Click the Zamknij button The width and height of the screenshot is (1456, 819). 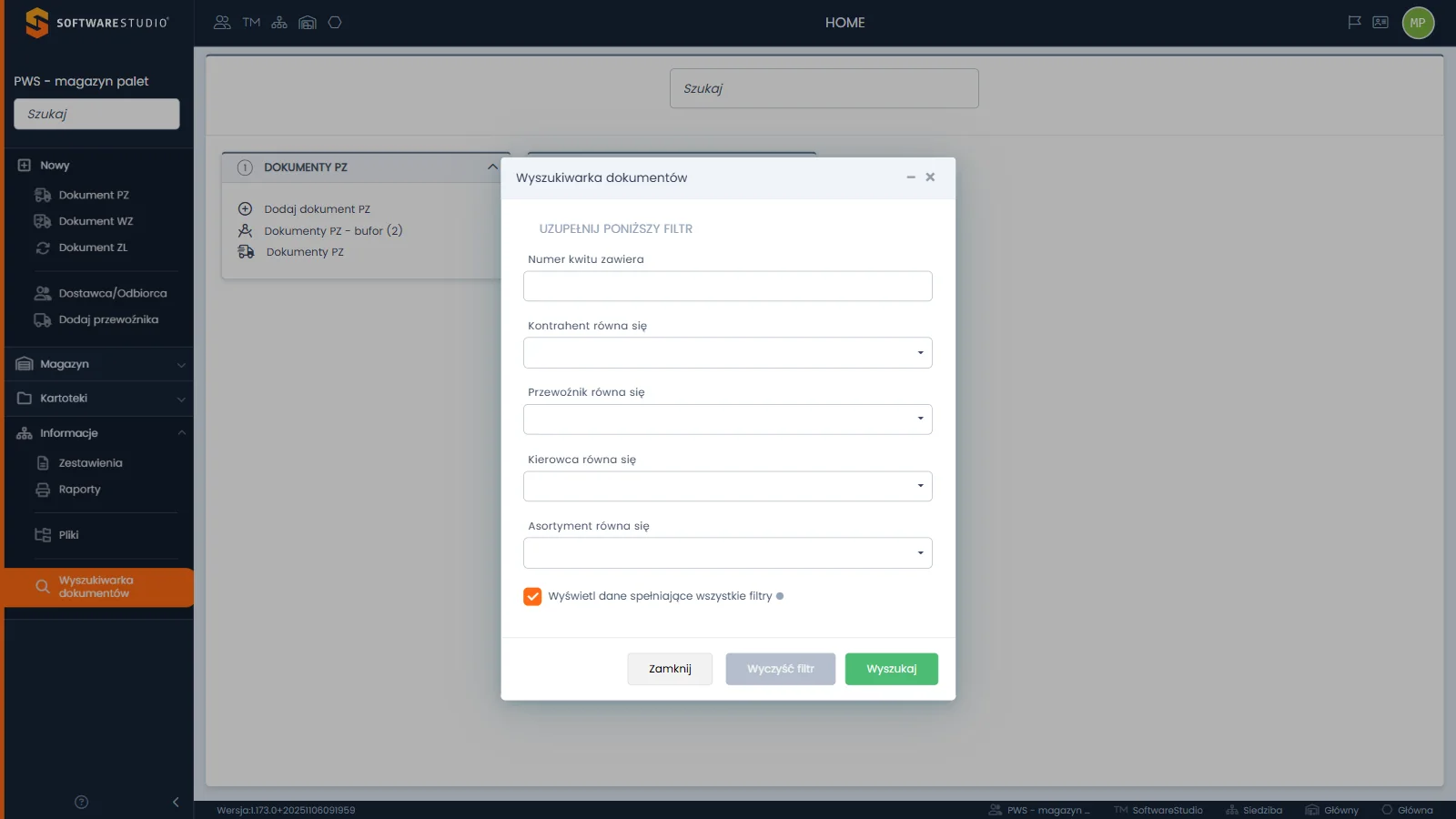670,669
